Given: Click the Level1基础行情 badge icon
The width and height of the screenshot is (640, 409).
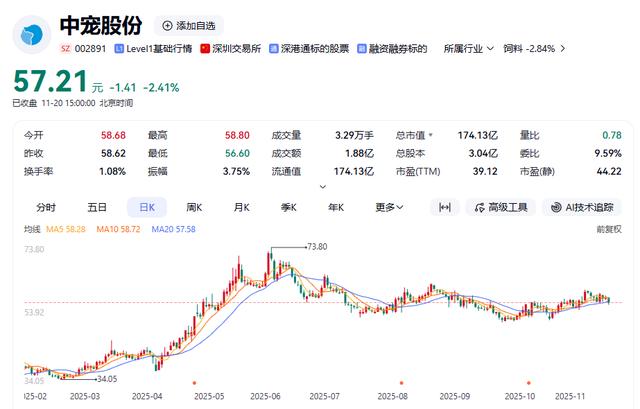Looking at the screenshot, I should point(119,49).
